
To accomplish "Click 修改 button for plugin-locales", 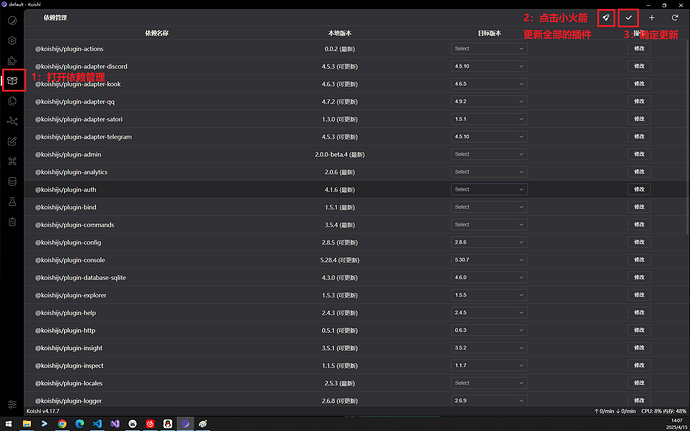I will pos(639,383).
